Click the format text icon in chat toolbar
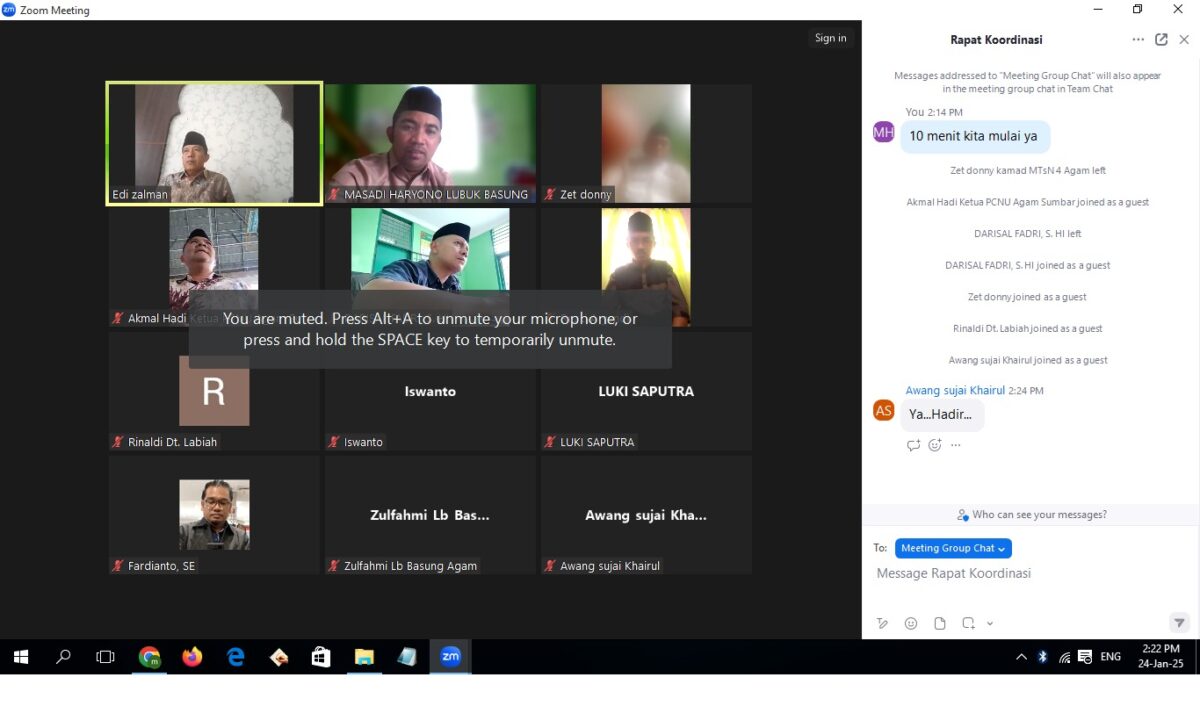The width and height of the screenshot is (1200, 706). [x=882, y=623]
